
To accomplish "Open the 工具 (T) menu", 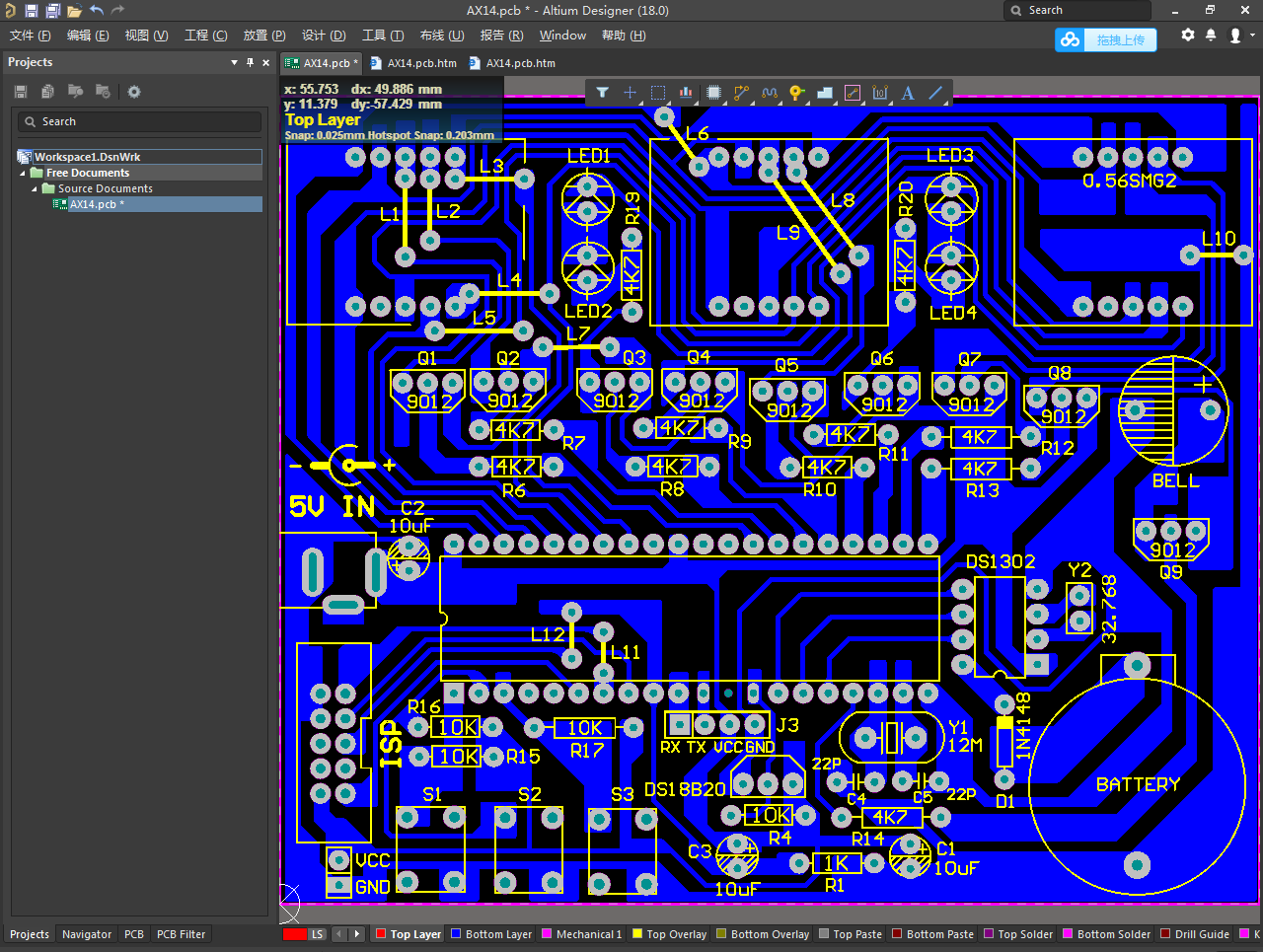I will tap(383, 36).
